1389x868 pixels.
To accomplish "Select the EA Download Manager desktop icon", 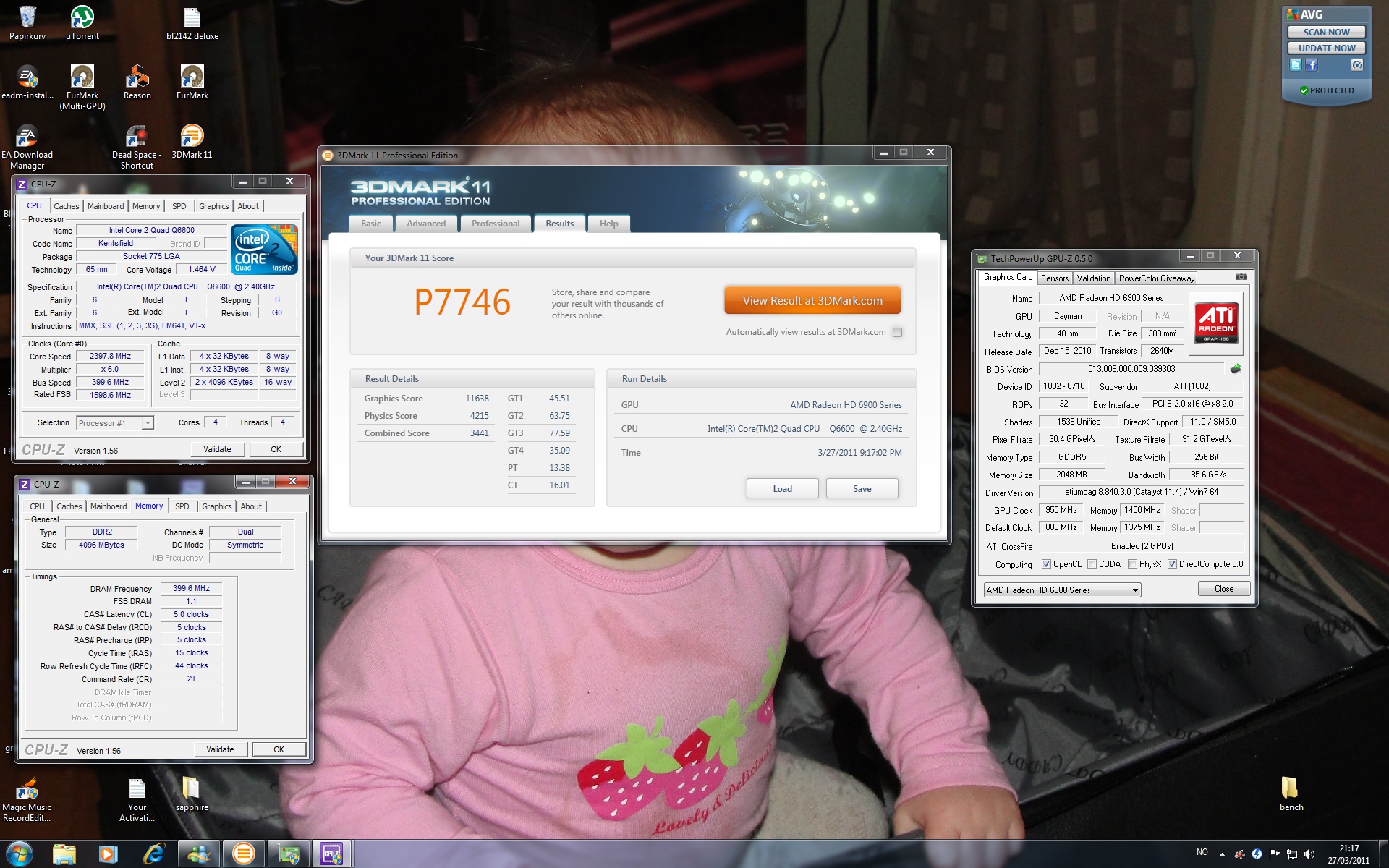I will pos(27,147).
